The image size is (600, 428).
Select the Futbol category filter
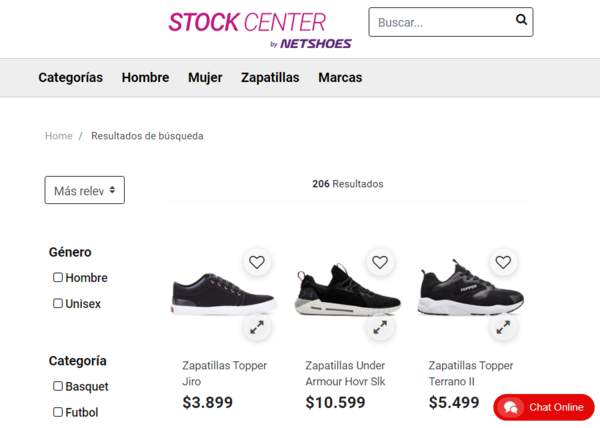(x=58, y=412)
